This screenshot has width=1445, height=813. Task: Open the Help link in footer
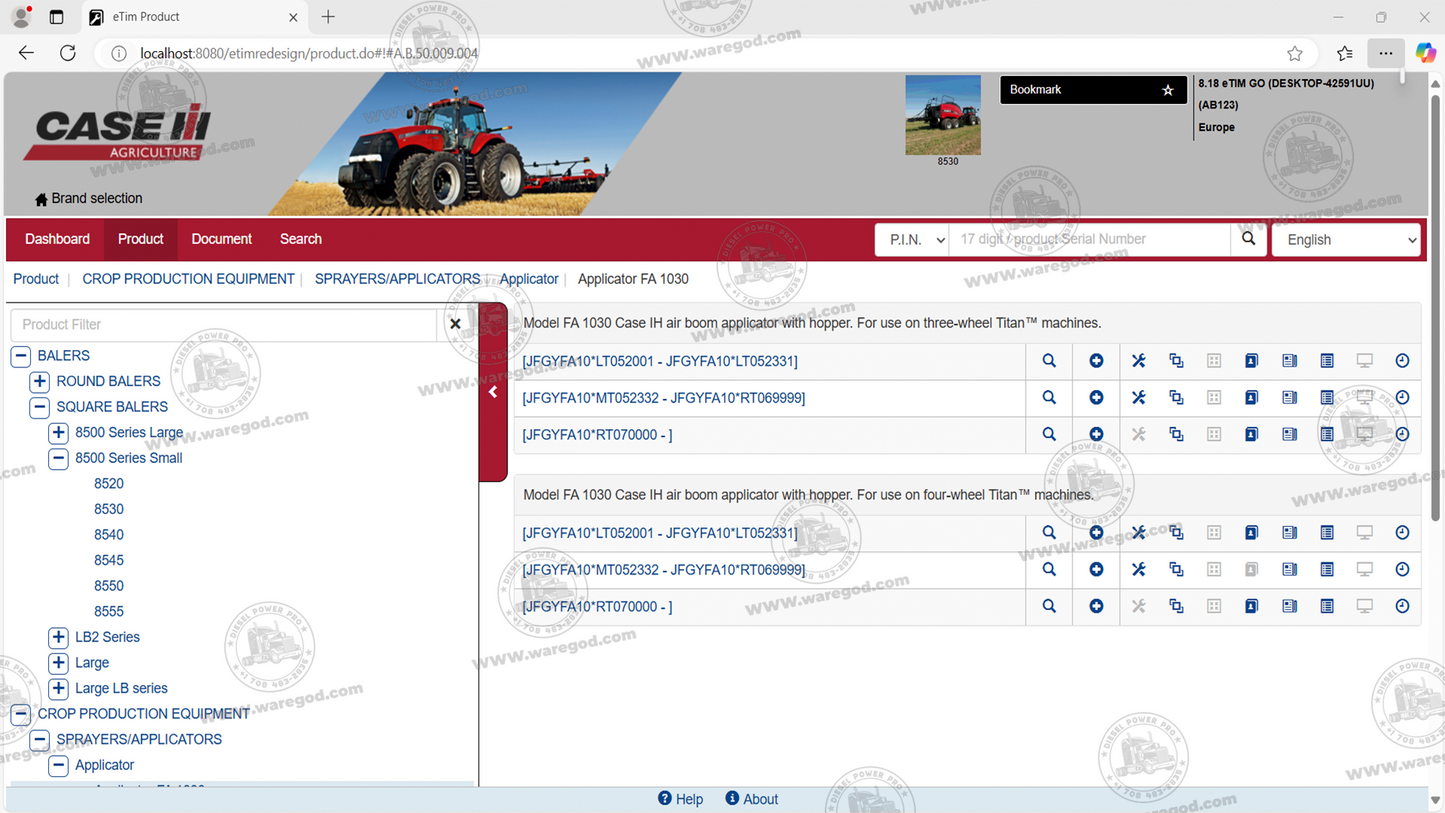[680, 799]
